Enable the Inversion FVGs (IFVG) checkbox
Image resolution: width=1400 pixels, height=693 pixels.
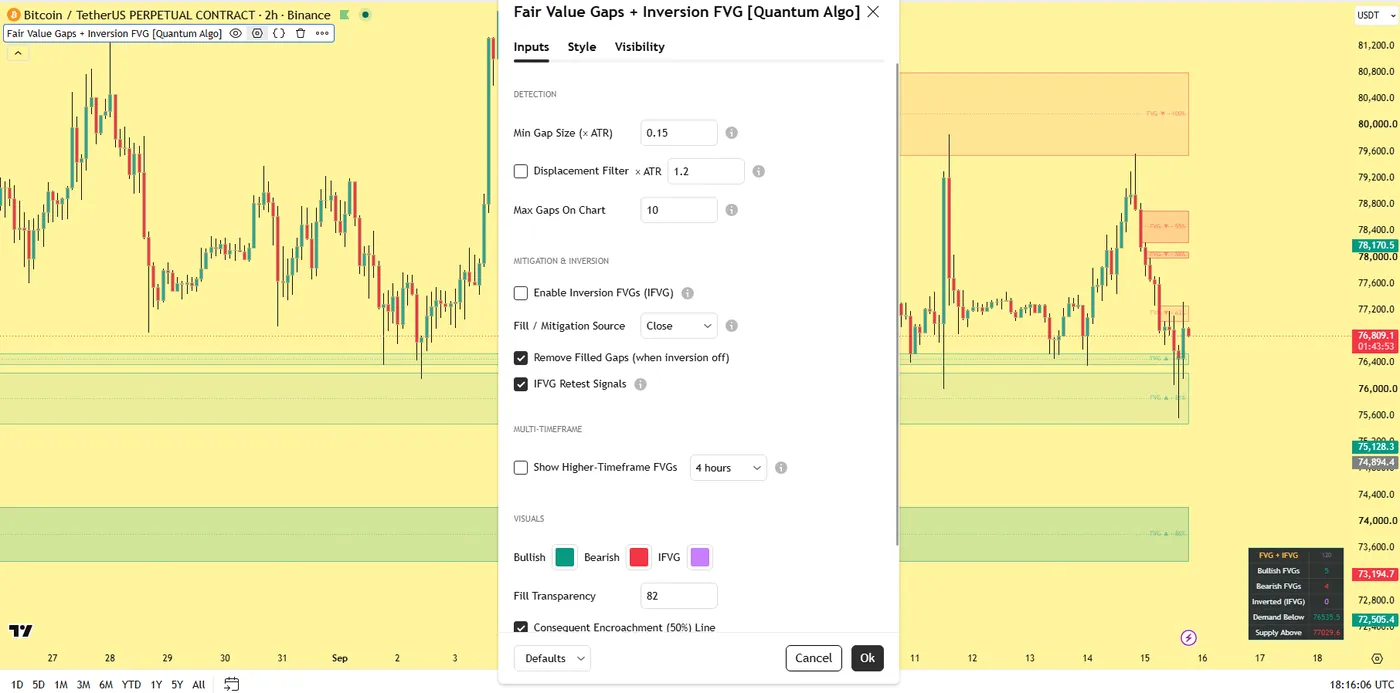[x=521, y=293]
